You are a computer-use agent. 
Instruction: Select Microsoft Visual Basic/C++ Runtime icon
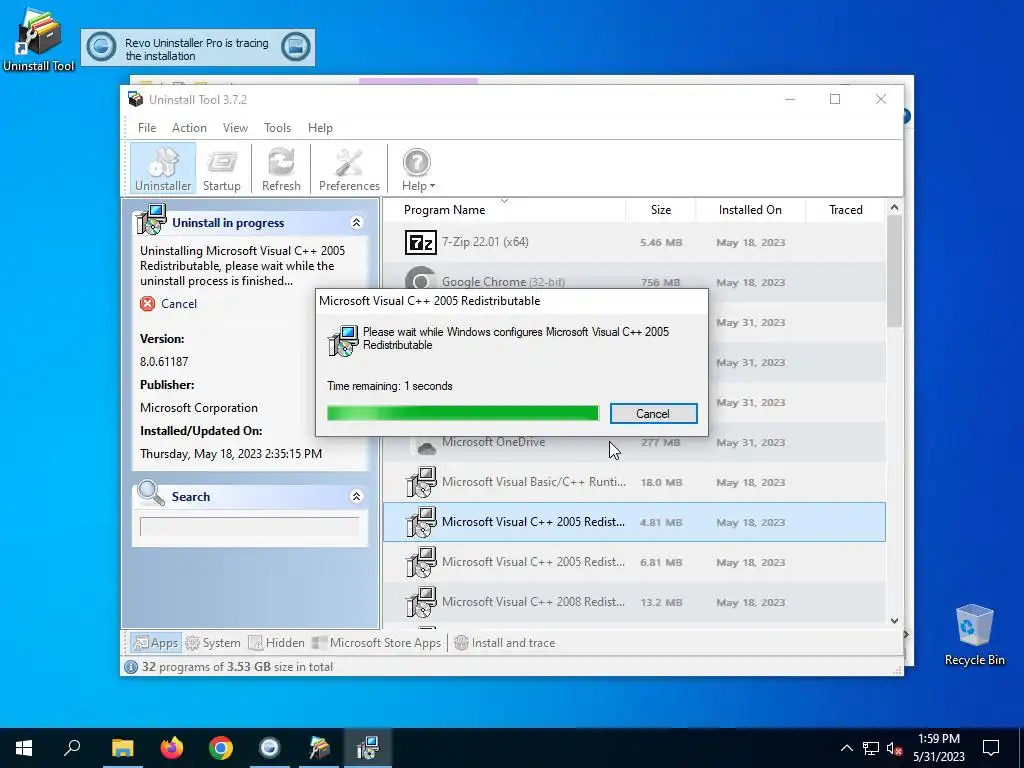point(421,483)
